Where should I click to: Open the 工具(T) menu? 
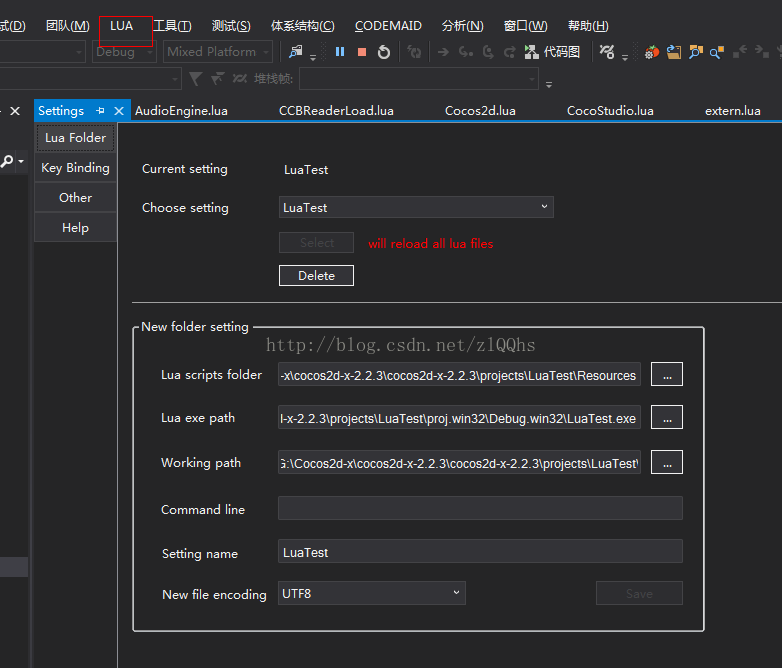172,26
